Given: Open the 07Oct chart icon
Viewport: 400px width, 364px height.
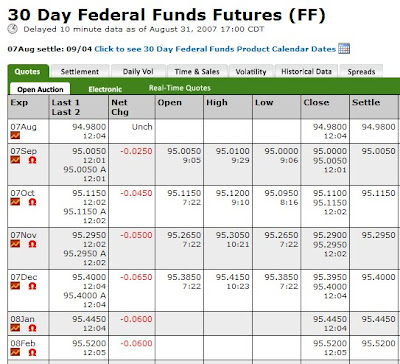Looking at the screenshot, I should tap(15, 202).
